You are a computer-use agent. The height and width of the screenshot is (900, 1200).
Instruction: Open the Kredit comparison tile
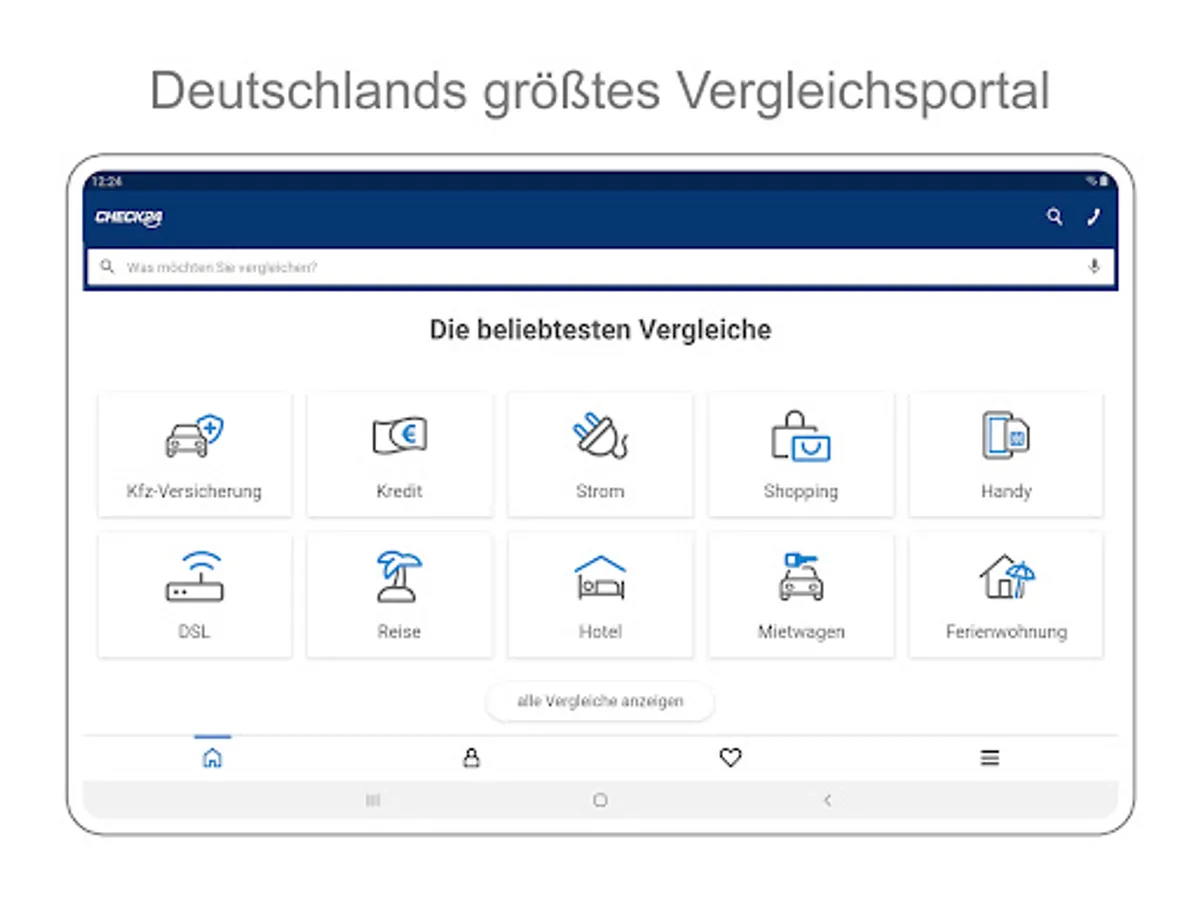pyautogui.click(x=399, y=455)
